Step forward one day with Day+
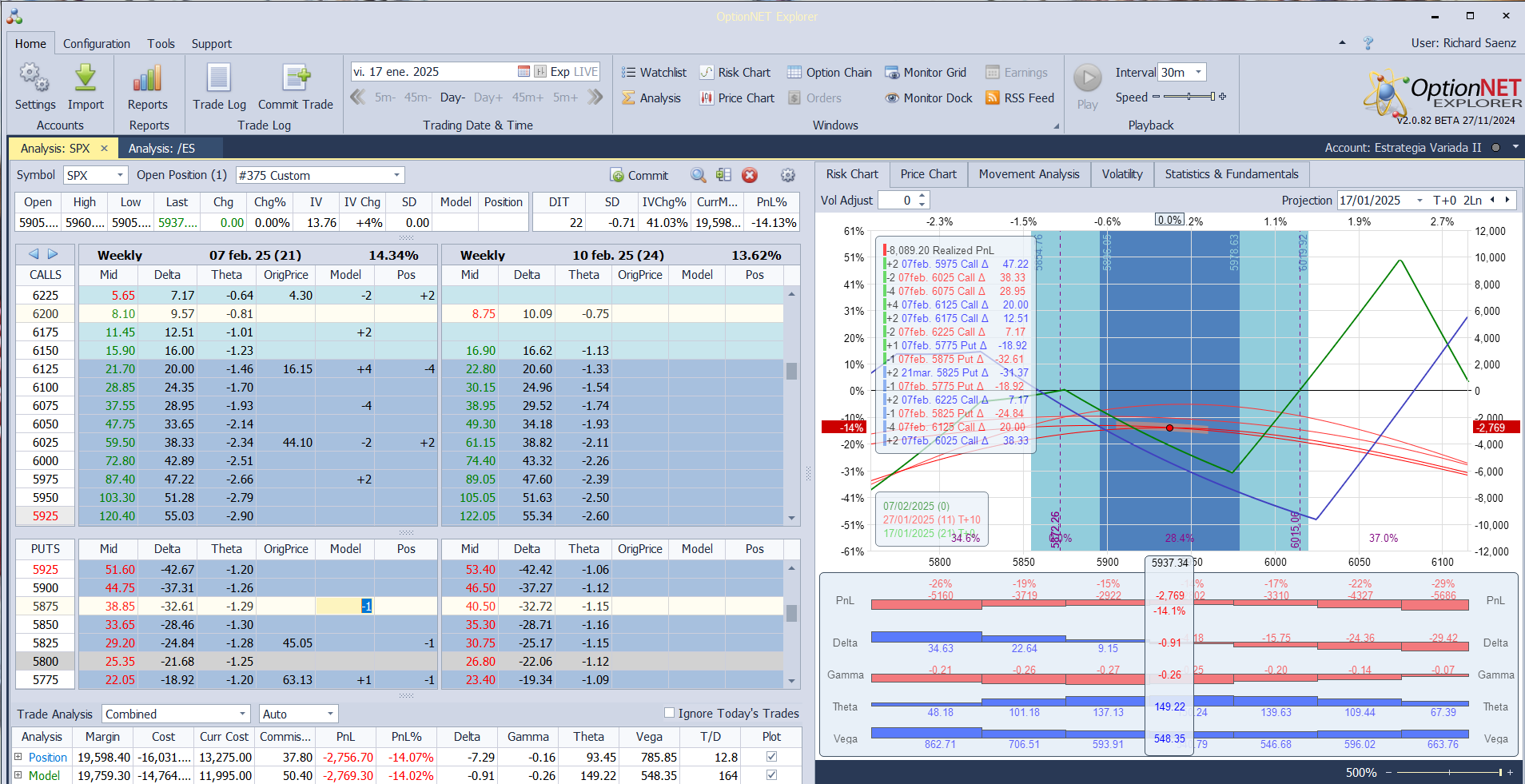This screenshot has height=784, width=1525. pos(488,98)
